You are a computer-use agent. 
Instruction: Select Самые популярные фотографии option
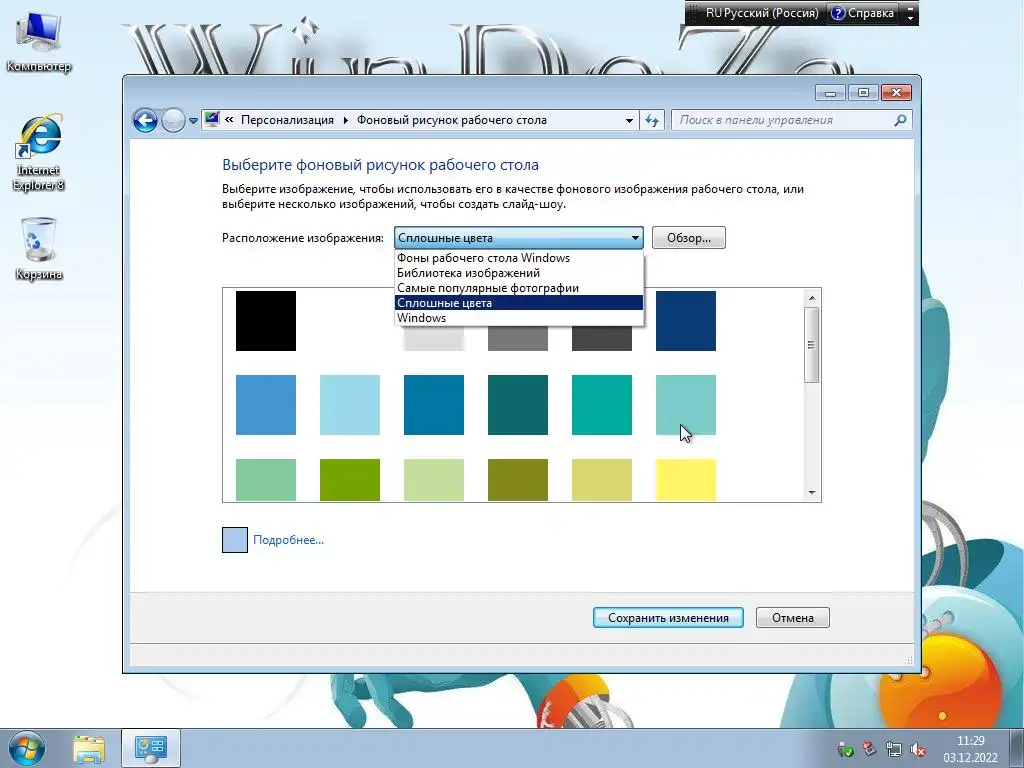coord(519,288)
